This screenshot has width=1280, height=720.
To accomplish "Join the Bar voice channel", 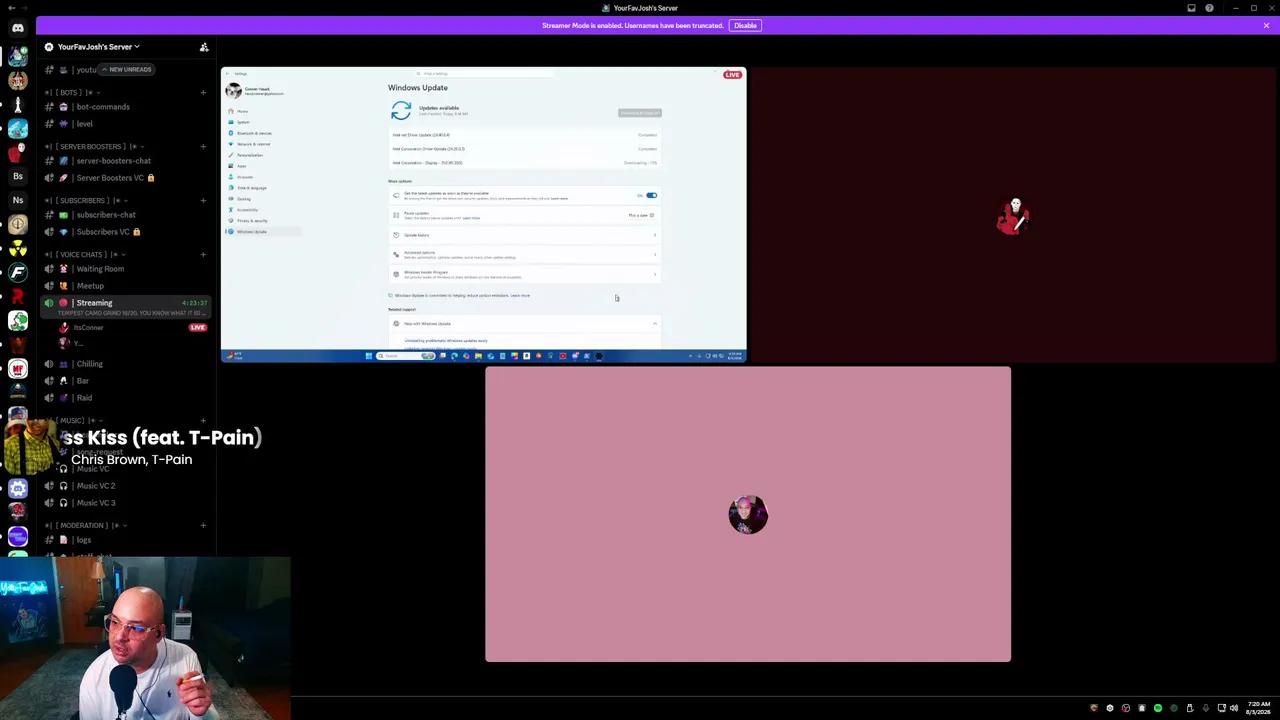I will 126,381.
